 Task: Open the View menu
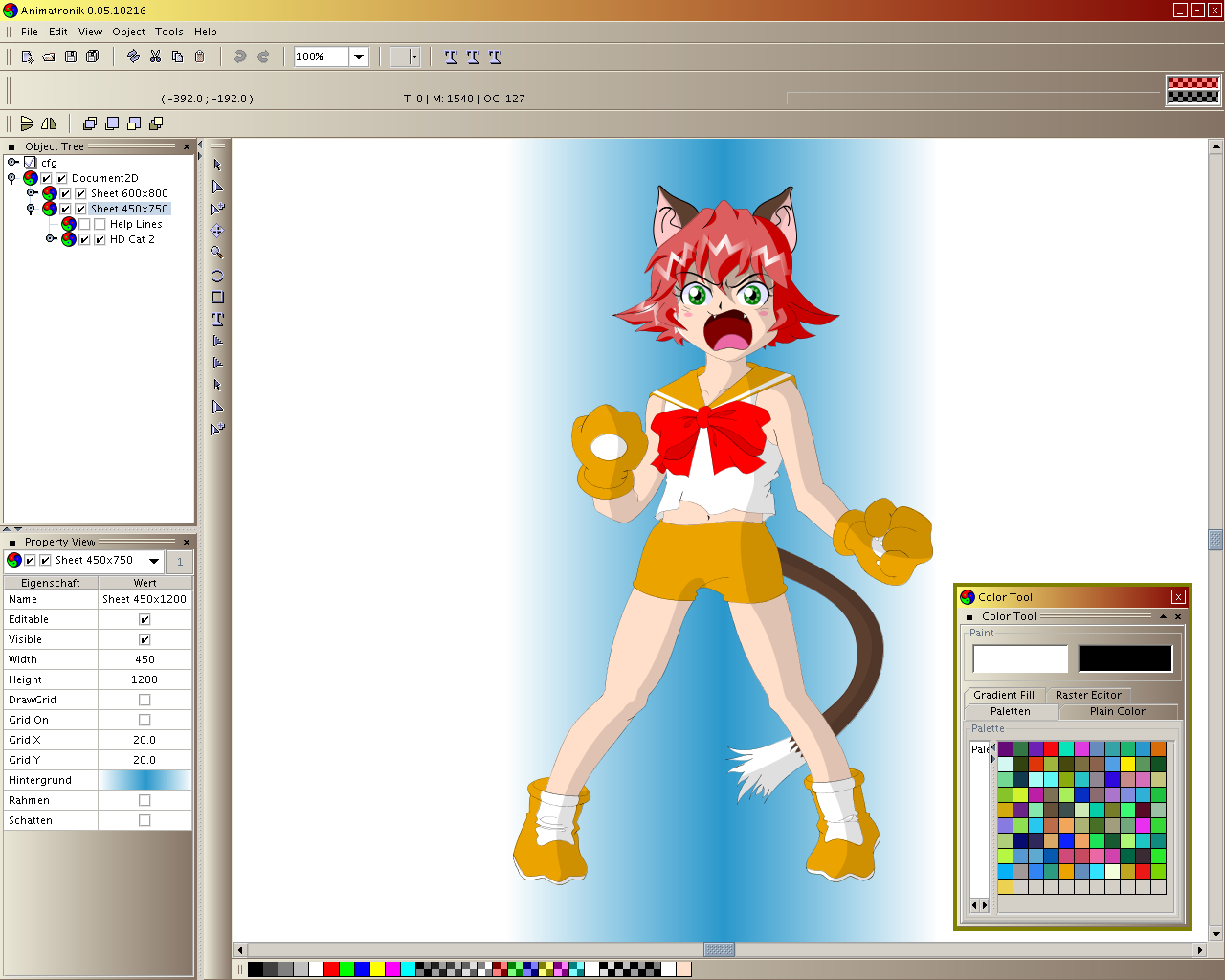(x=90, y=32)
